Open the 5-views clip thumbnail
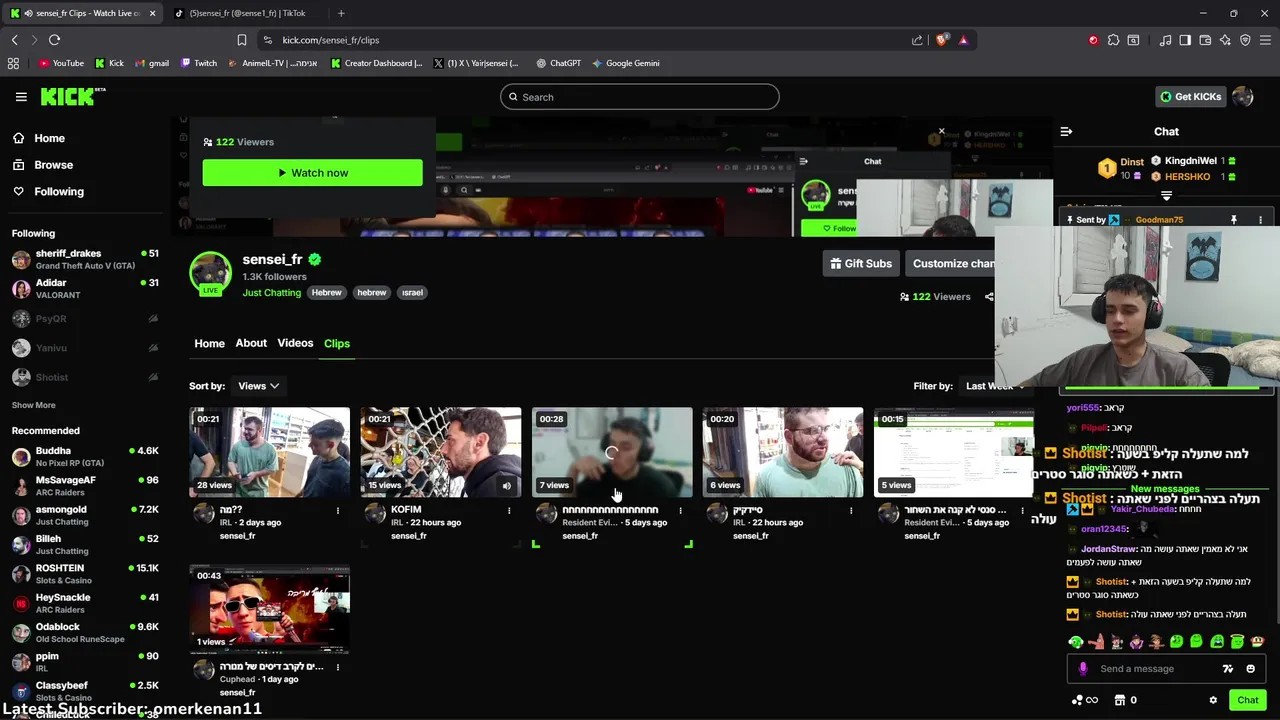The height and width of the screenshot is (720, 1280). point(954,452)
